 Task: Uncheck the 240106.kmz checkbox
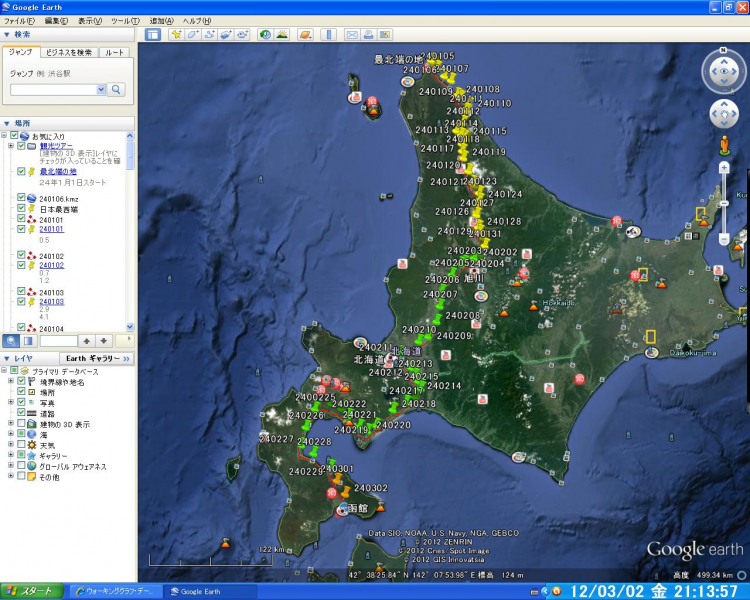21,197
